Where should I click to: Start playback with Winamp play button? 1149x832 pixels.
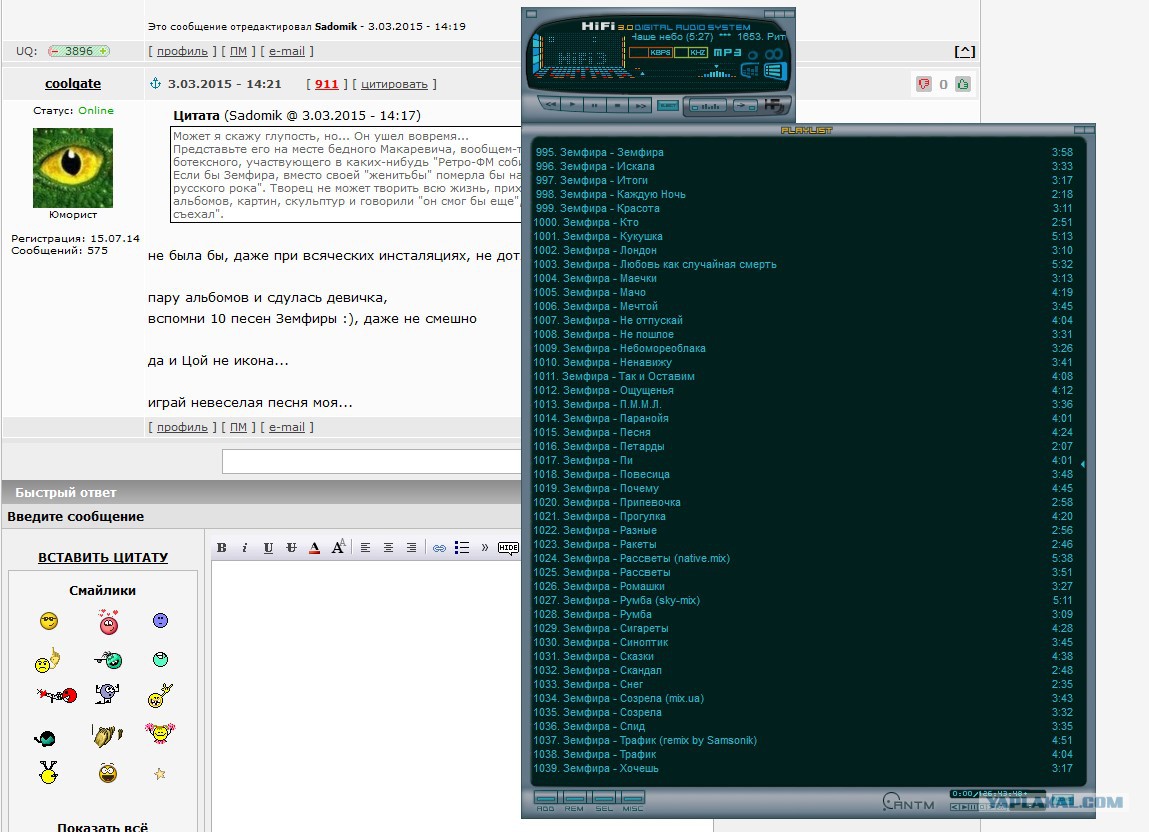[x=572, y=105]
